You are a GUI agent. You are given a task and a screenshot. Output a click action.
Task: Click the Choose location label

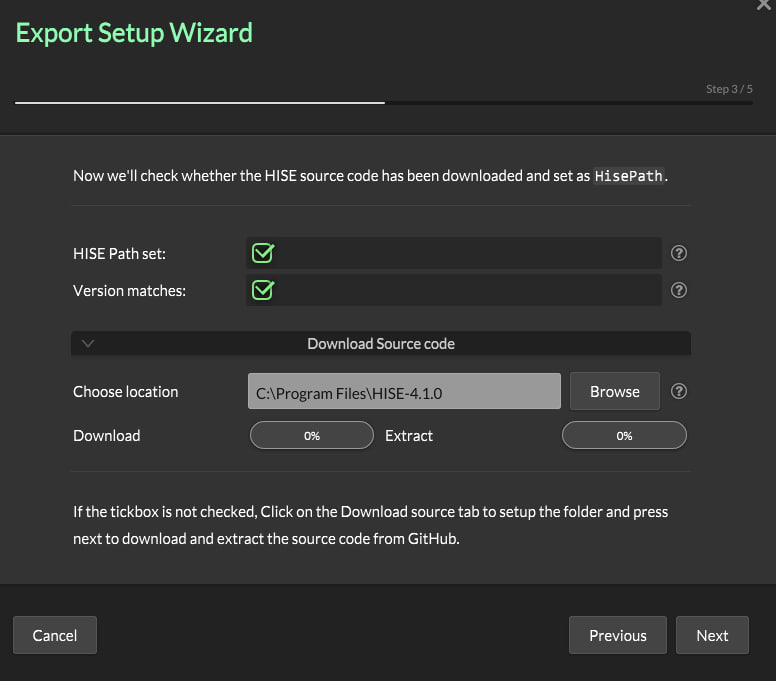pyautogui.click(x=125, y=392)
